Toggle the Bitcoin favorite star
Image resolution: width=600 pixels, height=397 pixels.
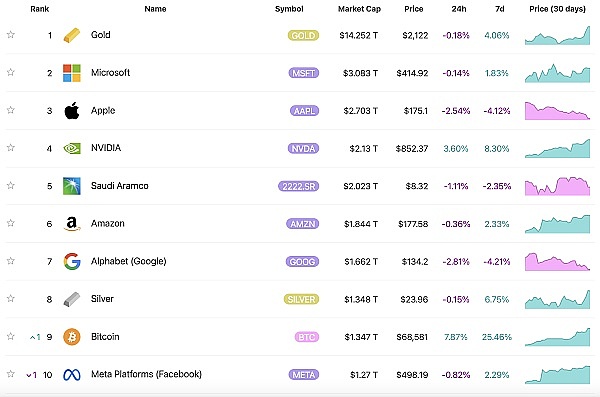coord(11,336)
